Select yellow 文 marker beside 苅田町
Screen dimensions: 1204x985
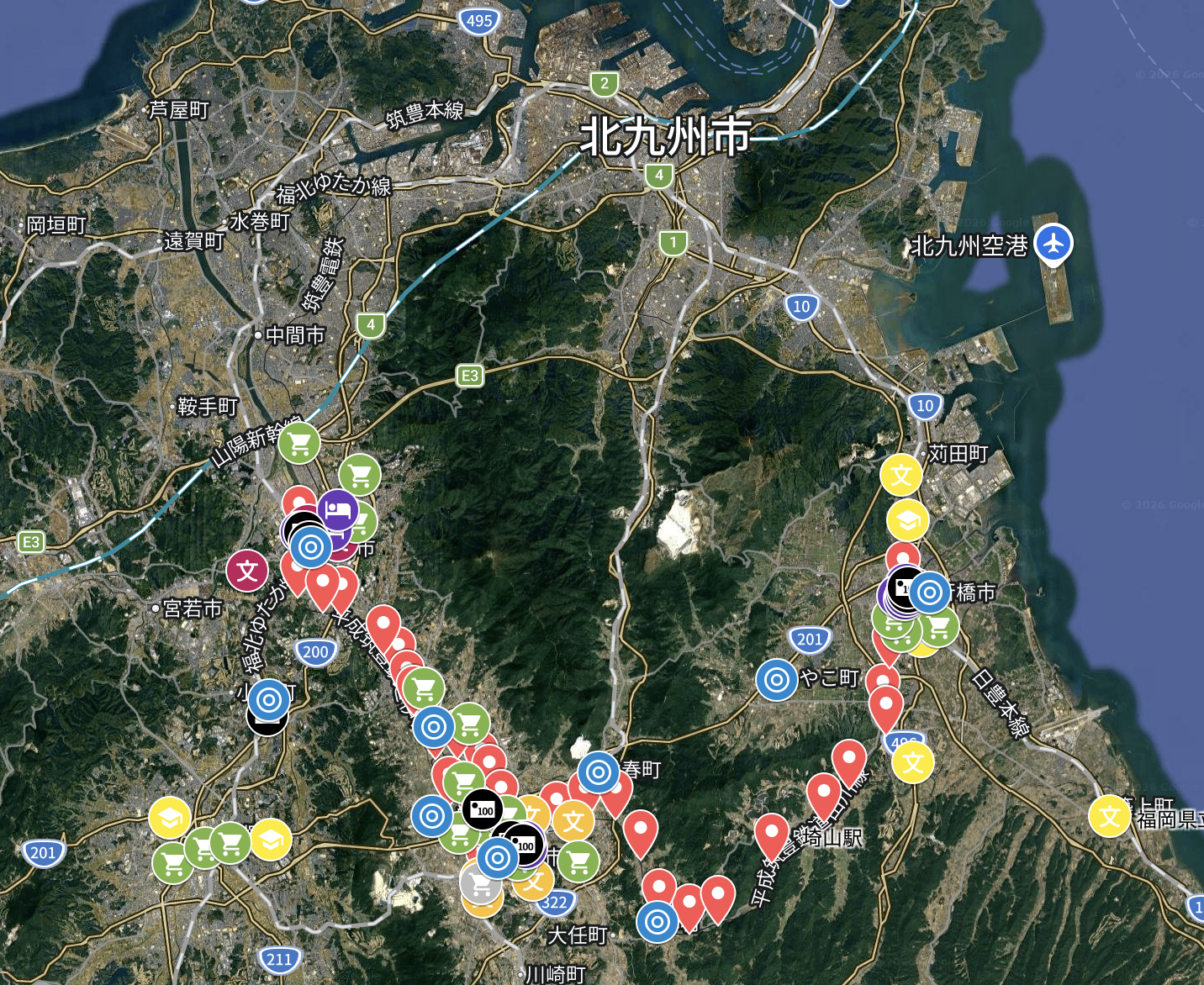click(x=901, y=475)
